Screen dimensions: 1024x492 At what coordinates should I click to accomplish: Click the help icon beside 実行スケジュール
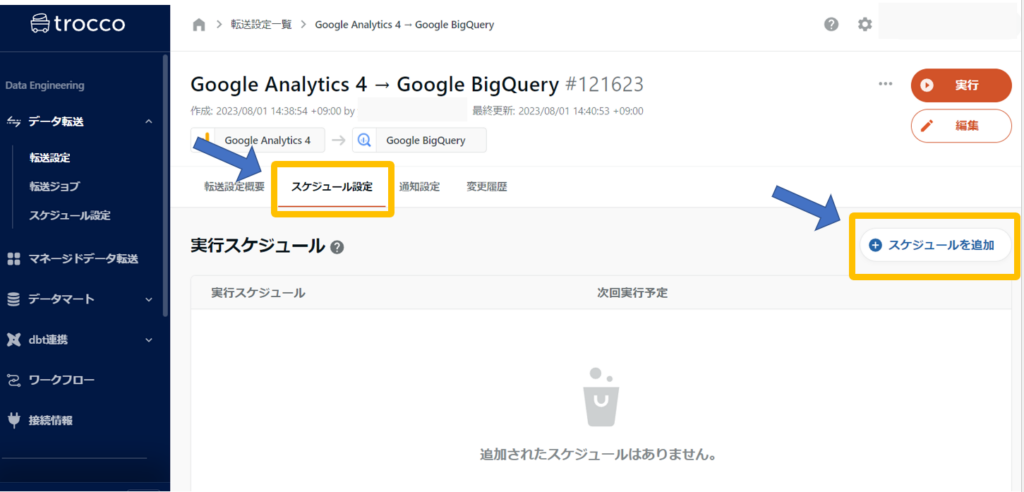(x=337, y=247)
